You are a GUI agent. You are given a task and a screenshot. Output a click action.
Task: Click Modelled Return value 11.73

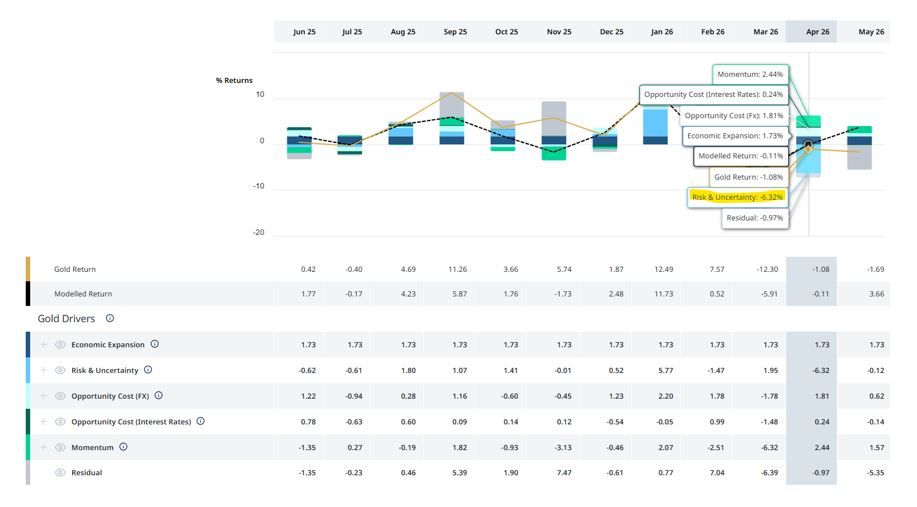point(663,294)
